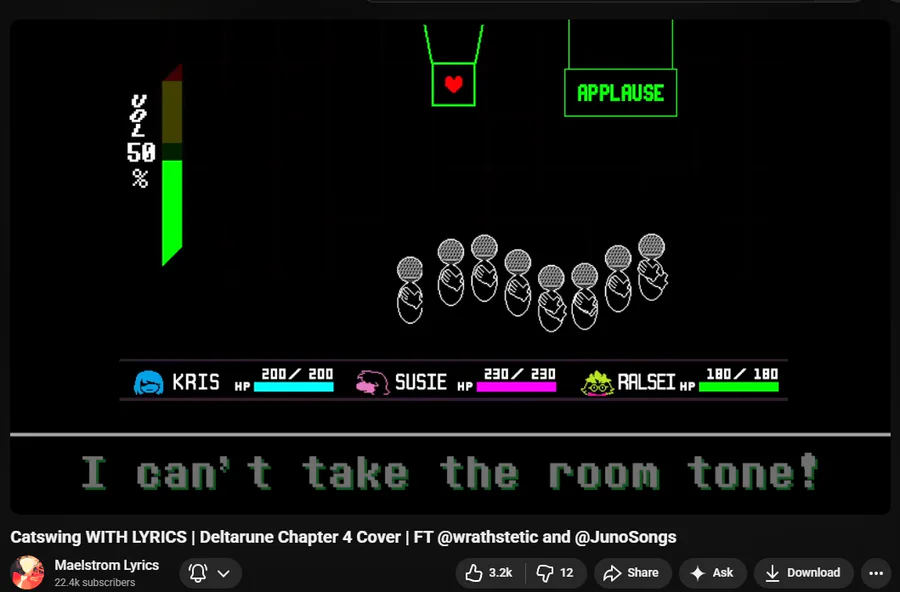Click the "200/ 200" HP value

pos(297,374)
